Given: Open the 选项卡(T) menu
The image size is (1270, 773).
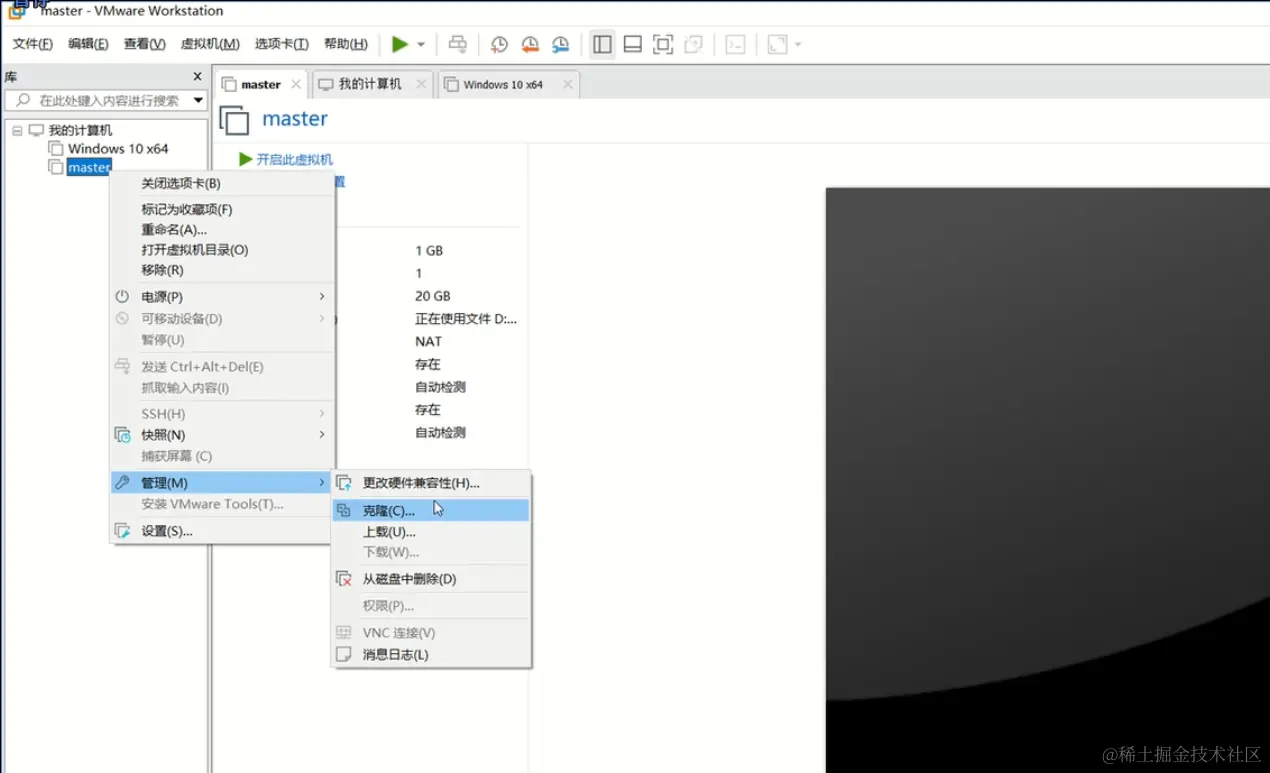Looking at the screenshot, I should pos(282,44).
